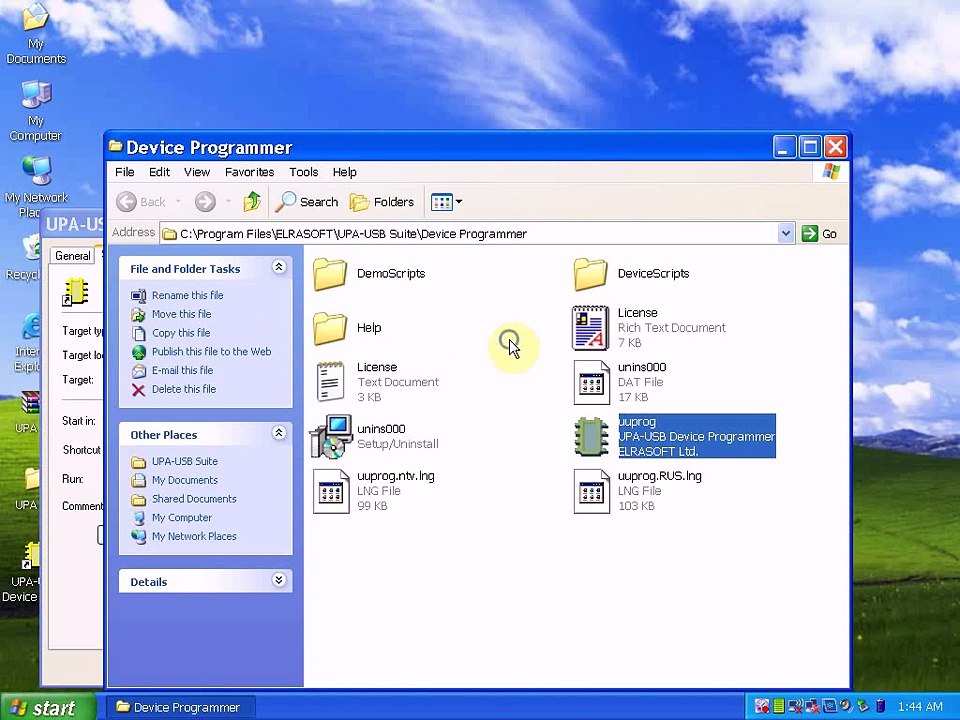Click the taskbar clock
Screen dimensions: 960x720
click(x=920, y=707)
